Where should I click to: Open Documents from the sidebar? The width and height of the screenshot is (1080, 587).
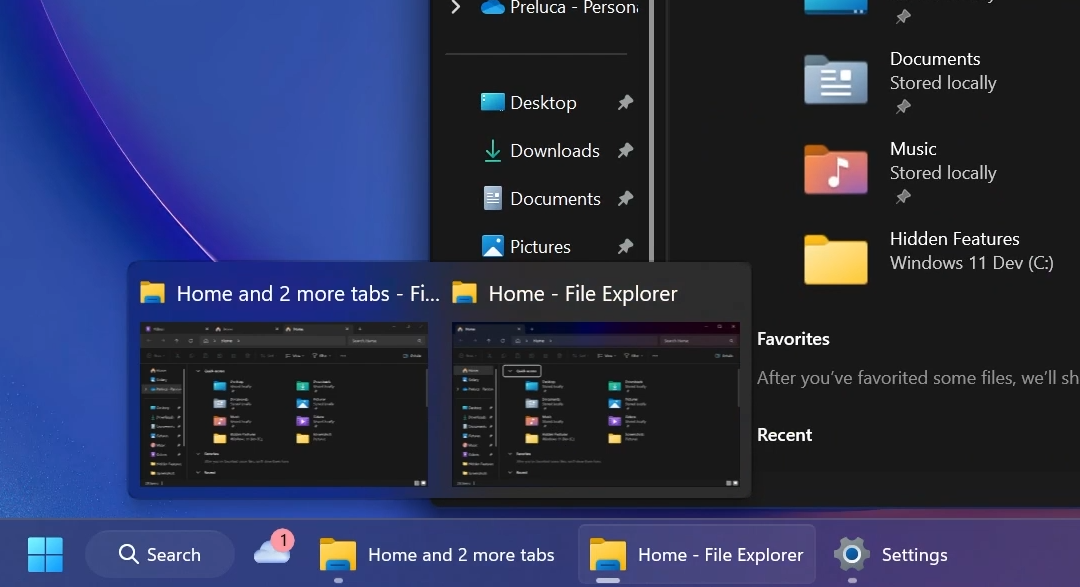[556, 198]
